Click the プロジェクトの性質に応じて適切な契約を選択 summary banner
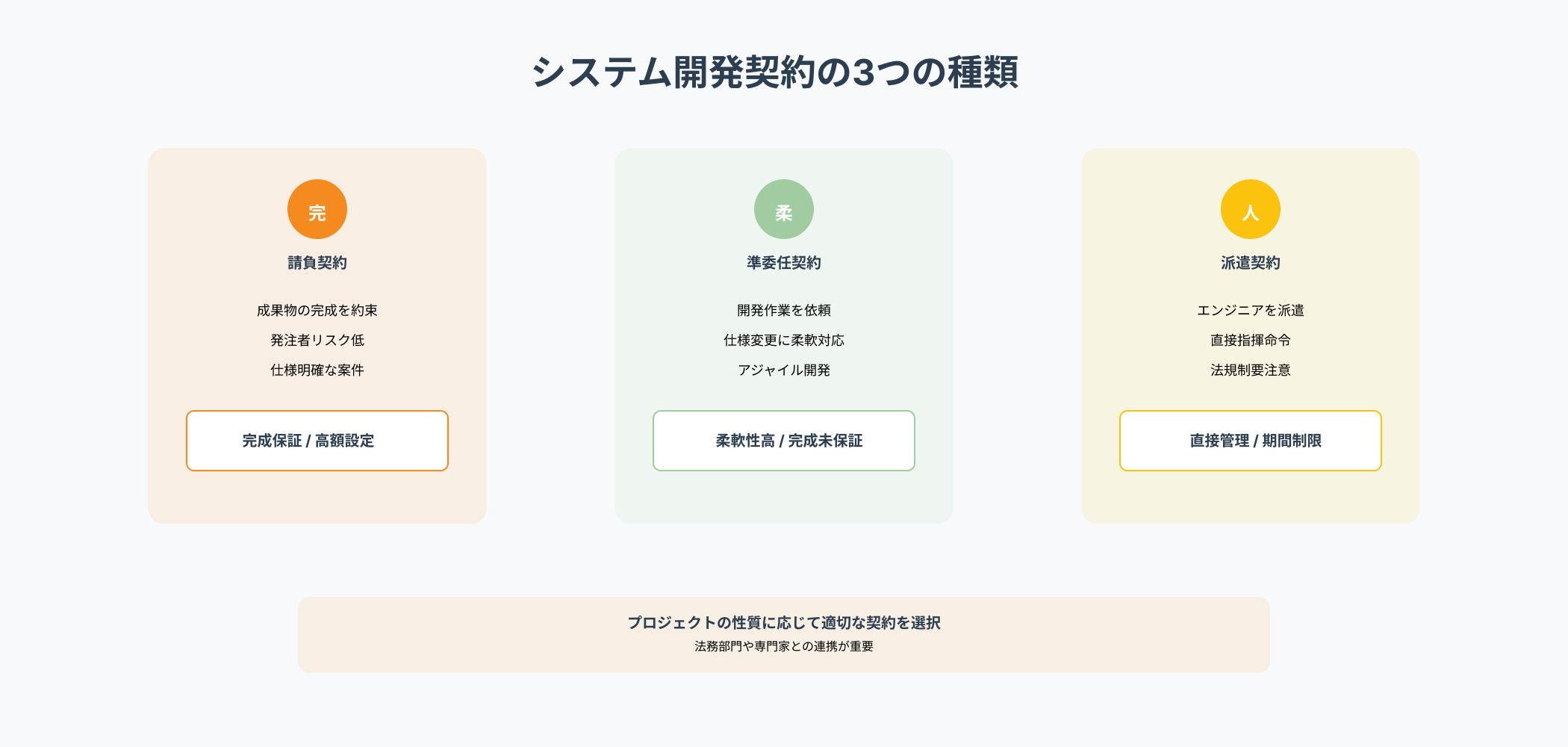Image resolution: width=1568 pixels, height=747 pixels. point(784,623)
